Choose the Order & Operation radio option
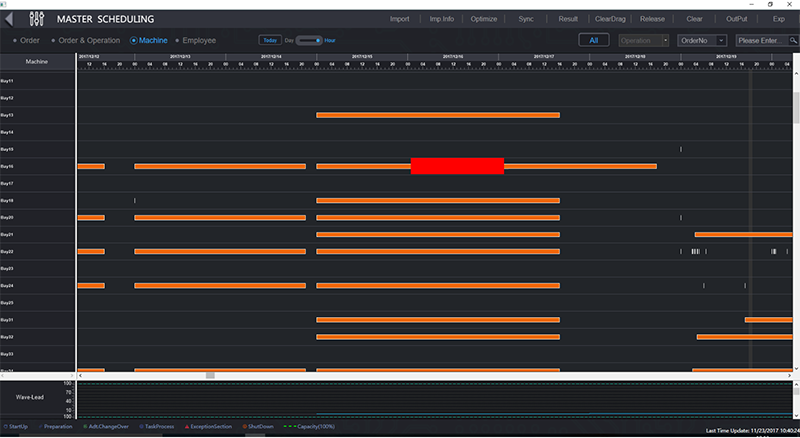Screen dimensions: 800x438 click(x=54, y=40)
